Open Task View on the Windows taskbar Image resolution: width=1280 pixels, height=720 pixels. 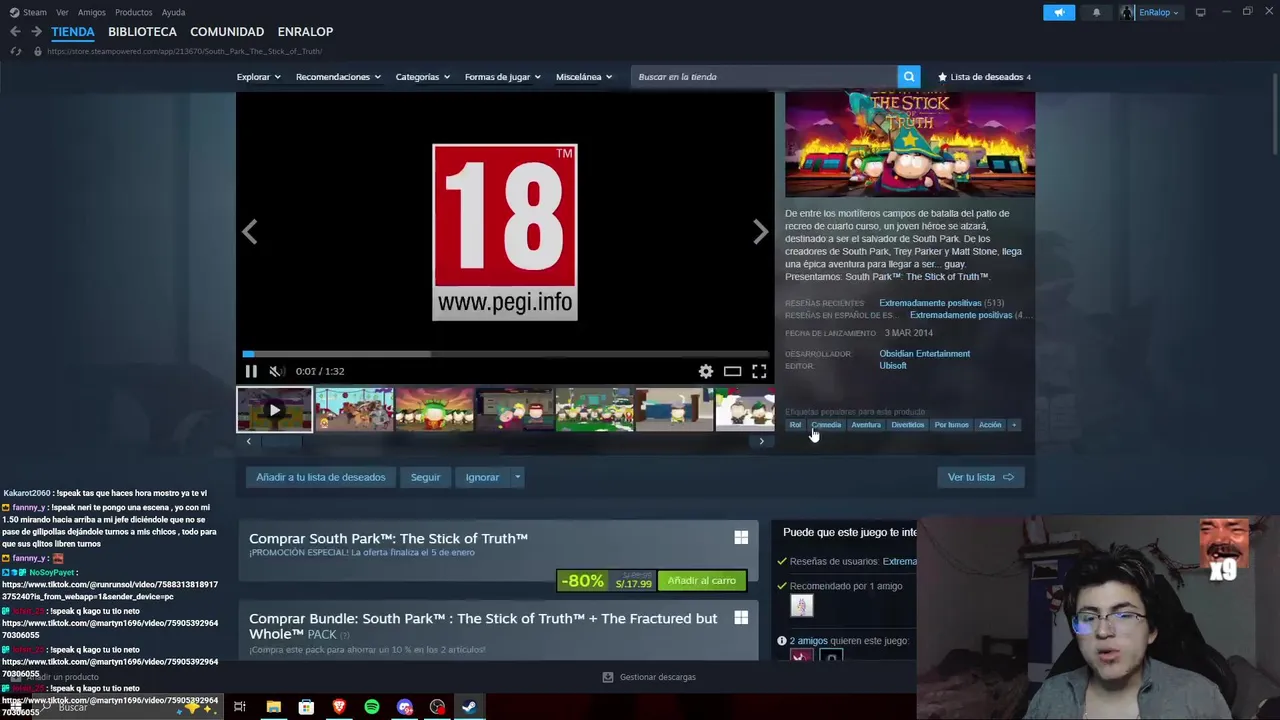point(240,707)
